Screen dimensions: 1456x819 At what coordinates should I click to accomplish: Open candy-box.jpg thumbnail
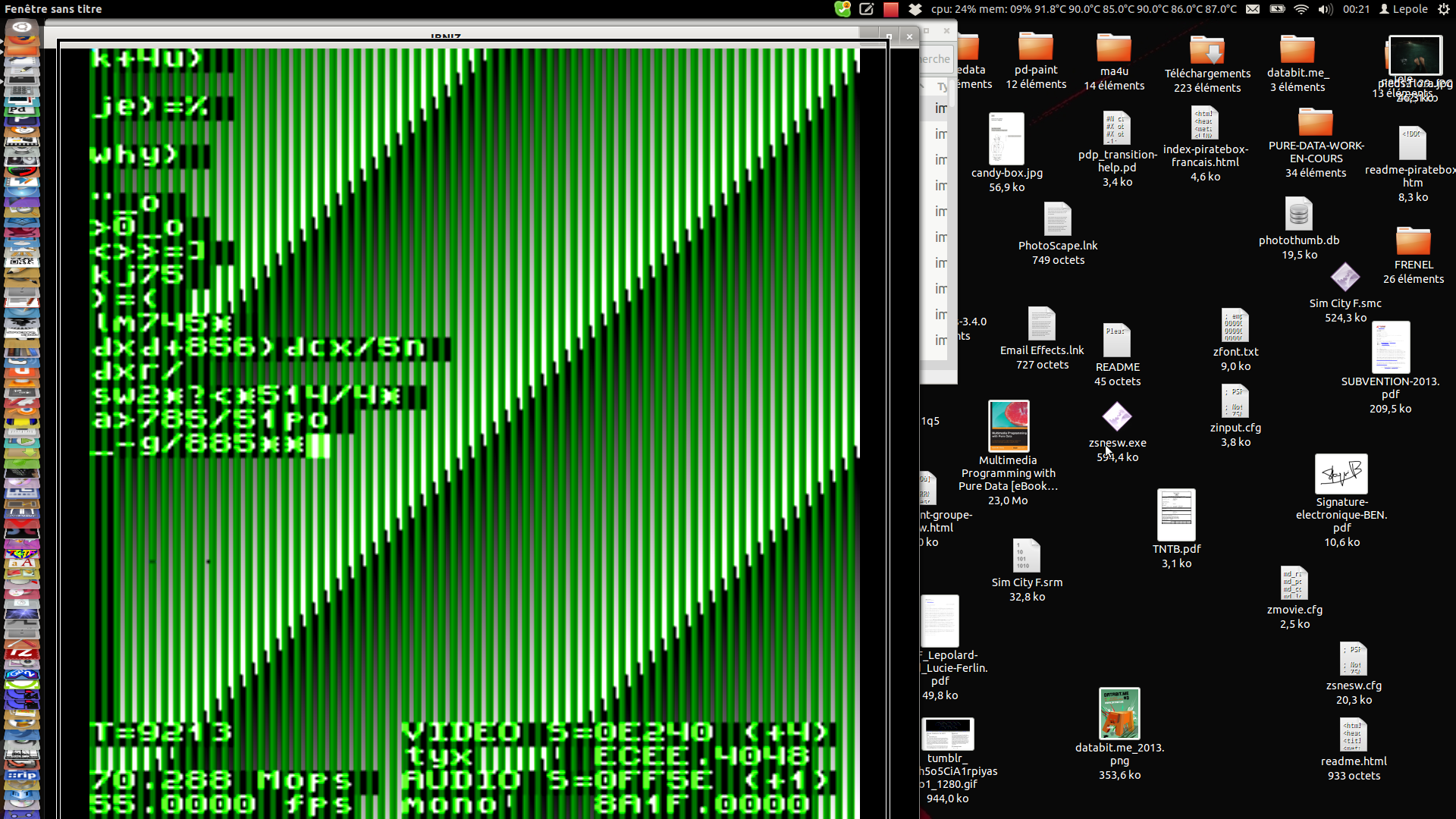(x=1006, y=140)
